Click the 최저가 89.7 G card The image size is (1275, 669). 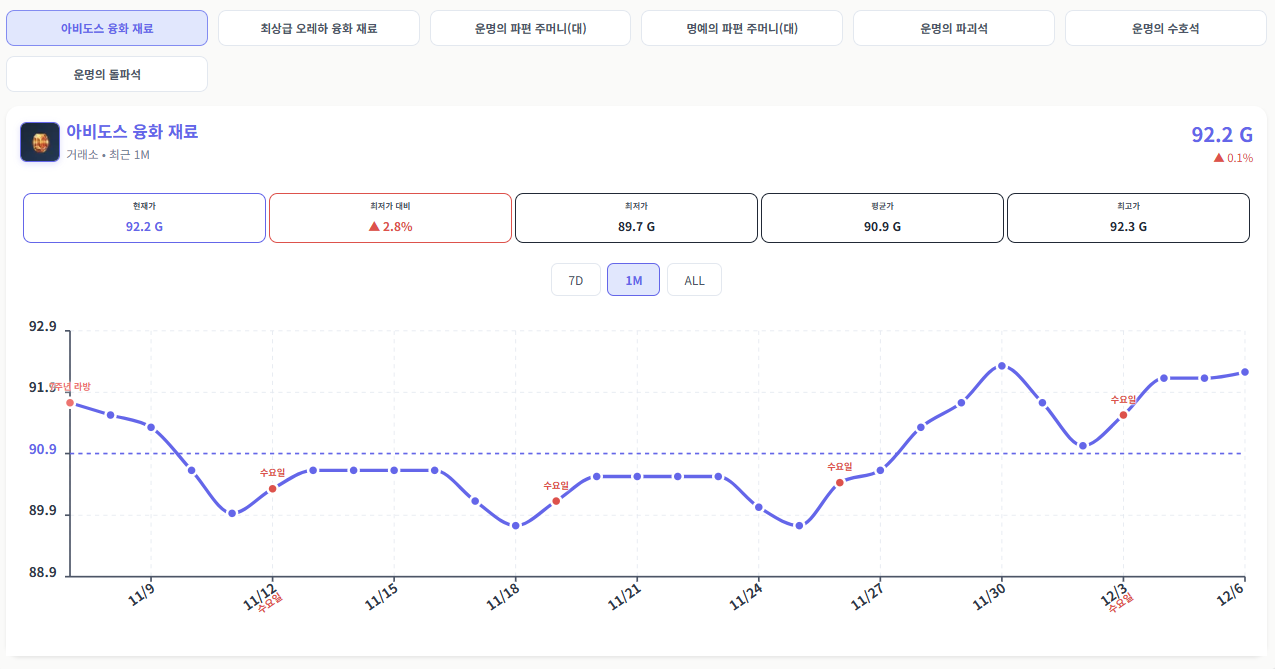[x=636, y=218]
